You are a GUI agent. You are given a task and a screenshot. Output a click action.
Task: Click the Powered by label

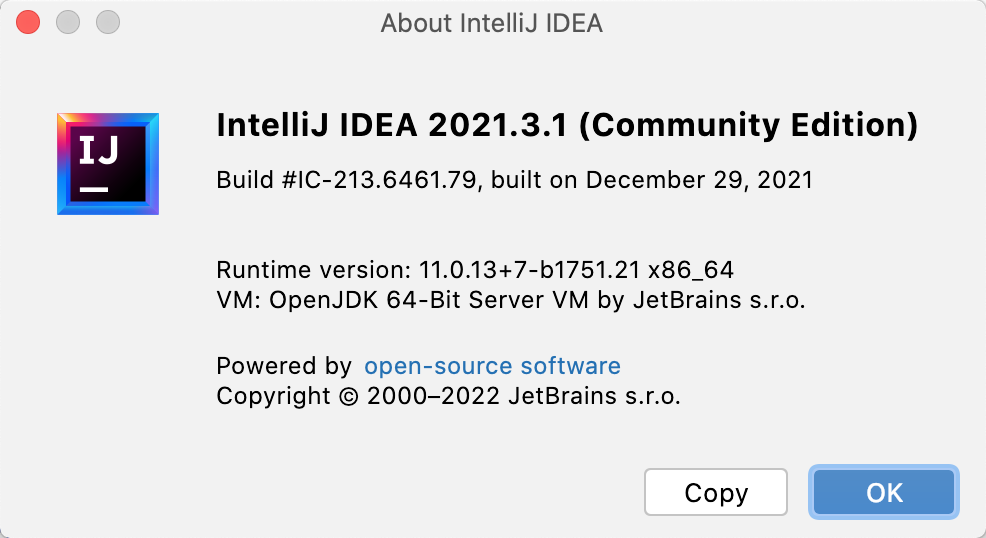pyautogui.click(x=284, y=366)
